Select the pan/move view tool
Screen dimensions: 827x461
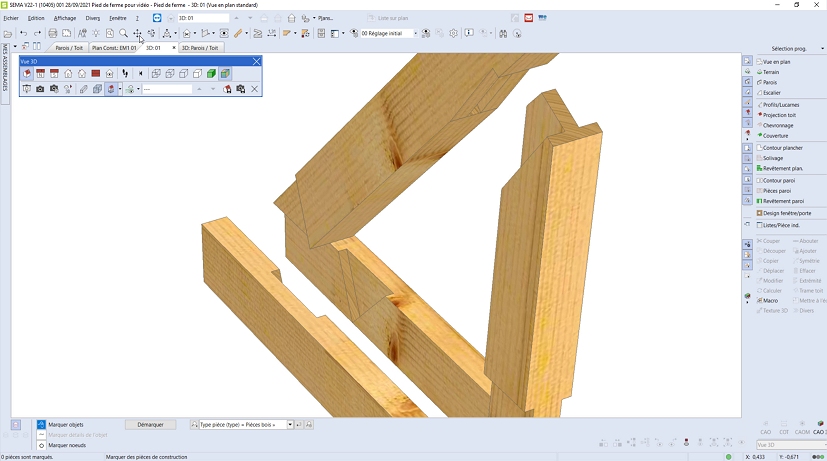(138, 33)
